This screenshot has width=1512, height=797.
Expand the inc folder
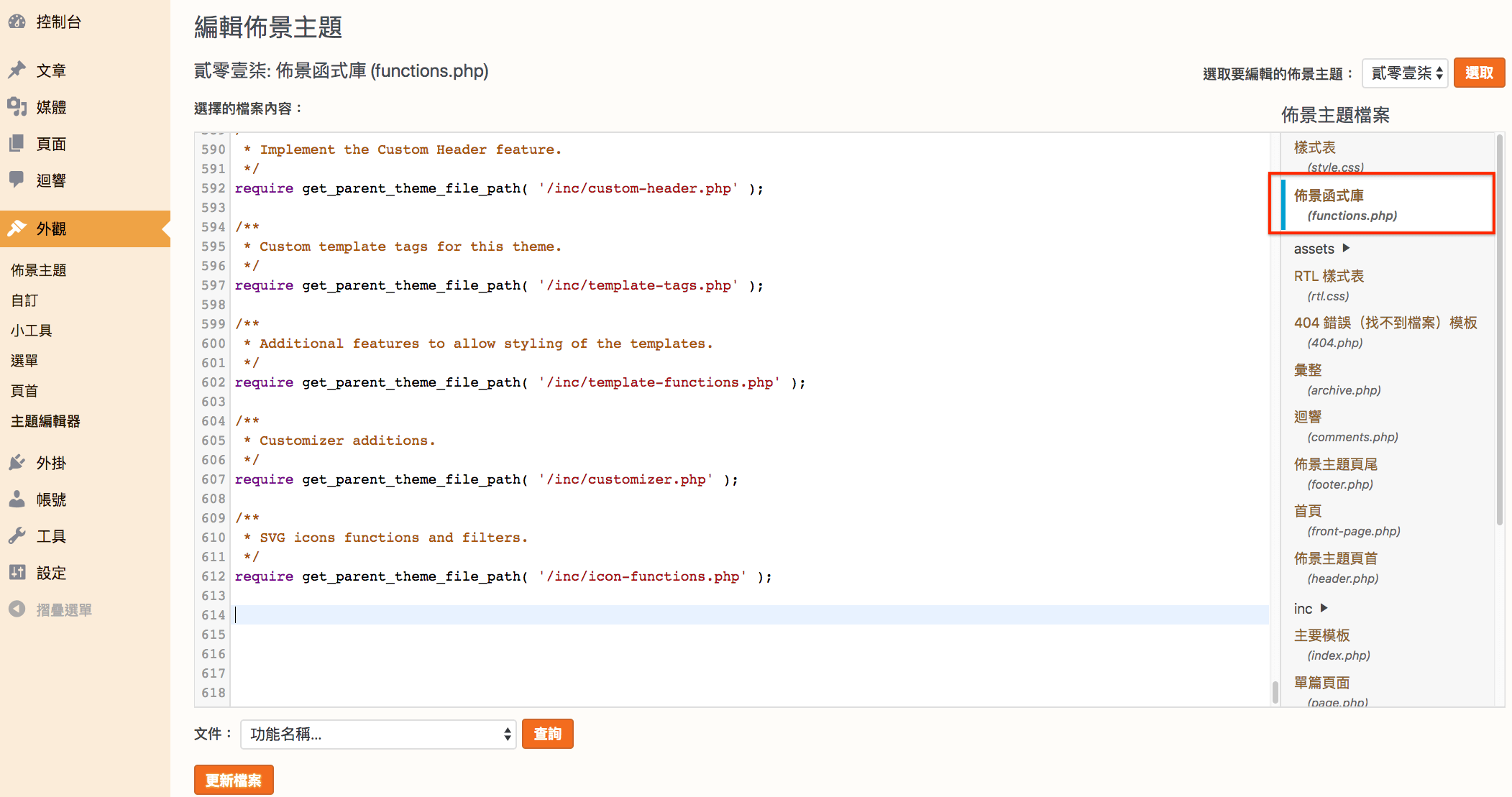click(1311, 609)
